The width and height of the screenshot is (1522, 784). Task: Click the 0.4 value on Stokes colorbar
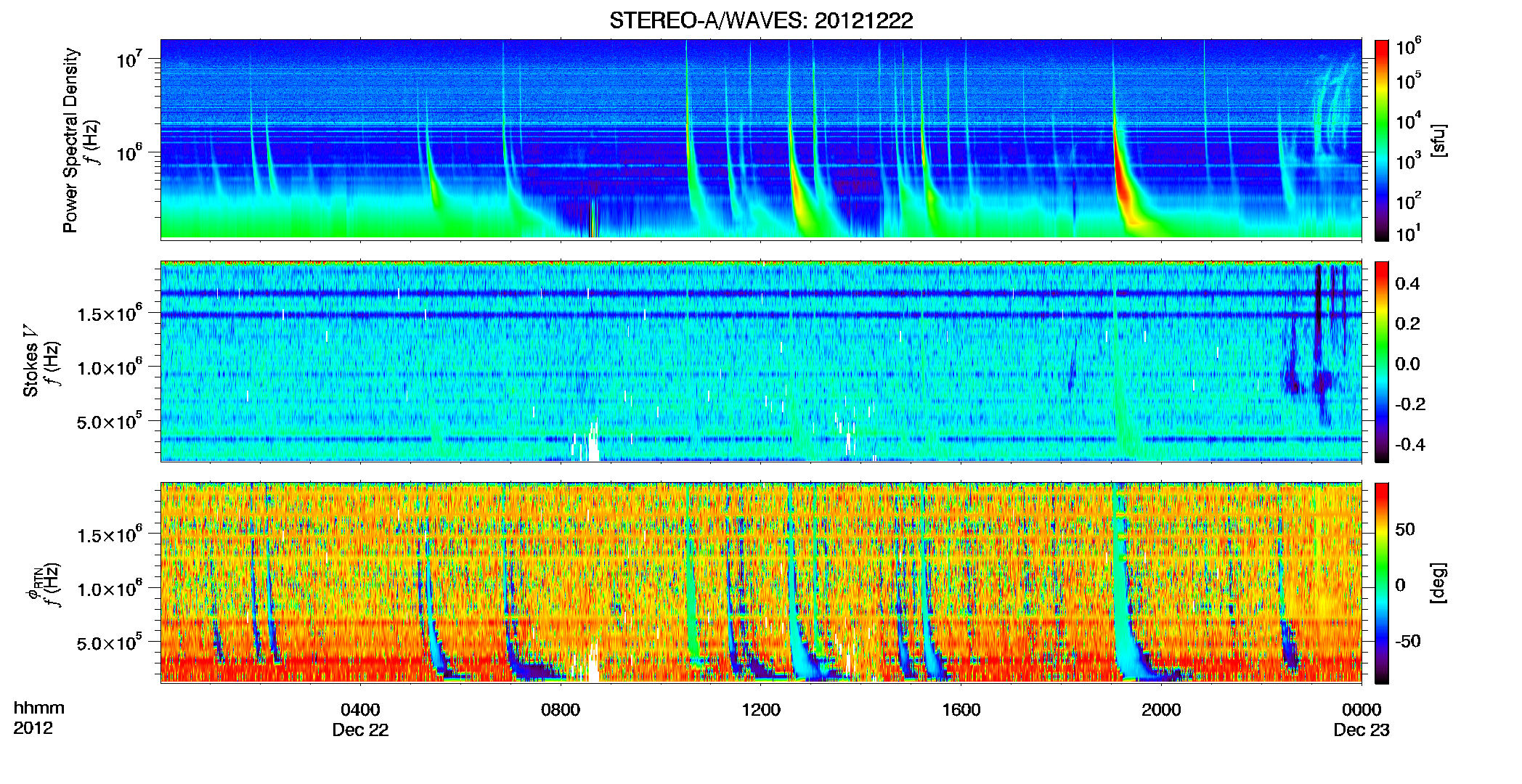1407,284
